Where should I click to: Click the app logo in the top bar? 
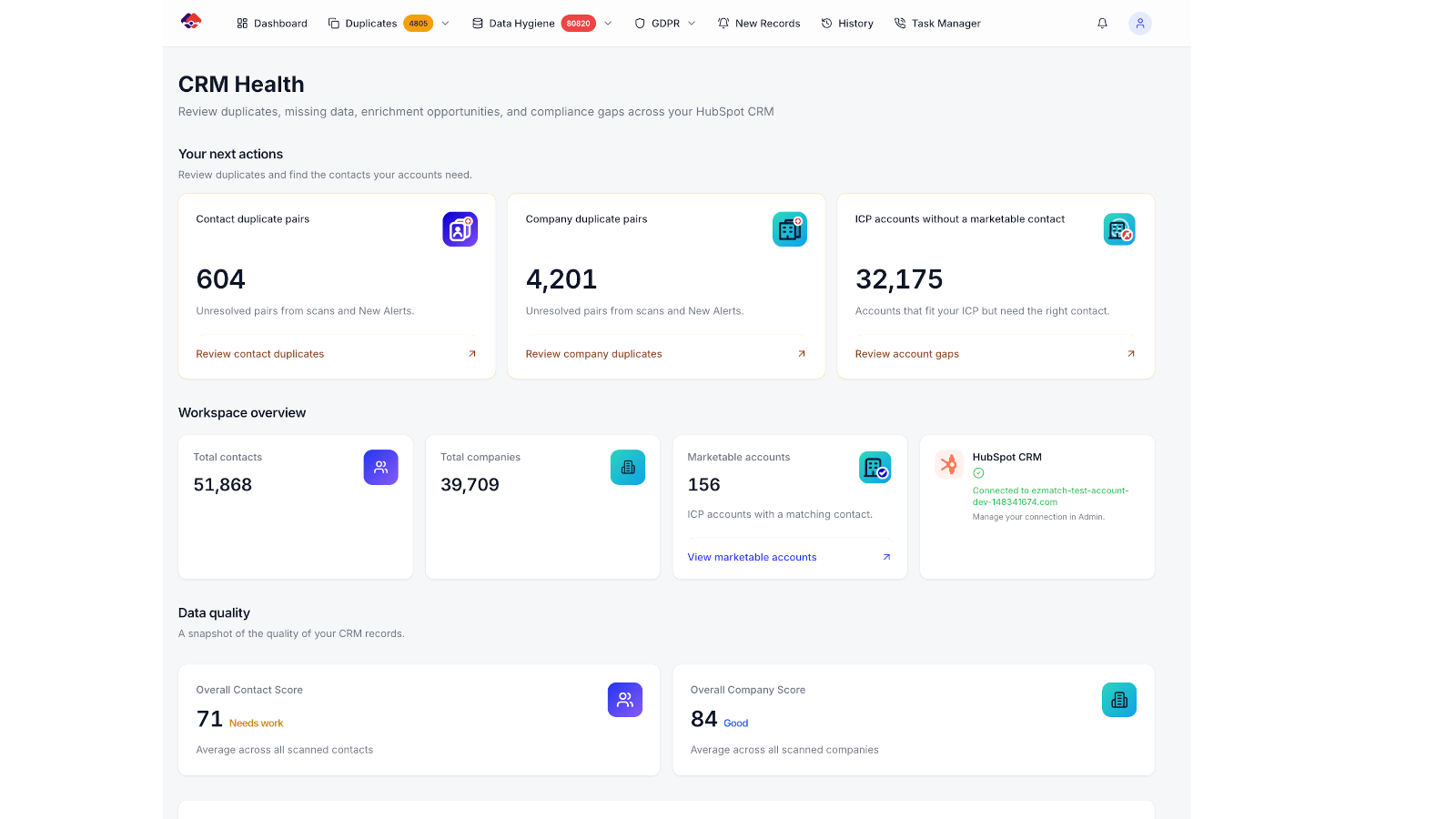pos(191,22)
